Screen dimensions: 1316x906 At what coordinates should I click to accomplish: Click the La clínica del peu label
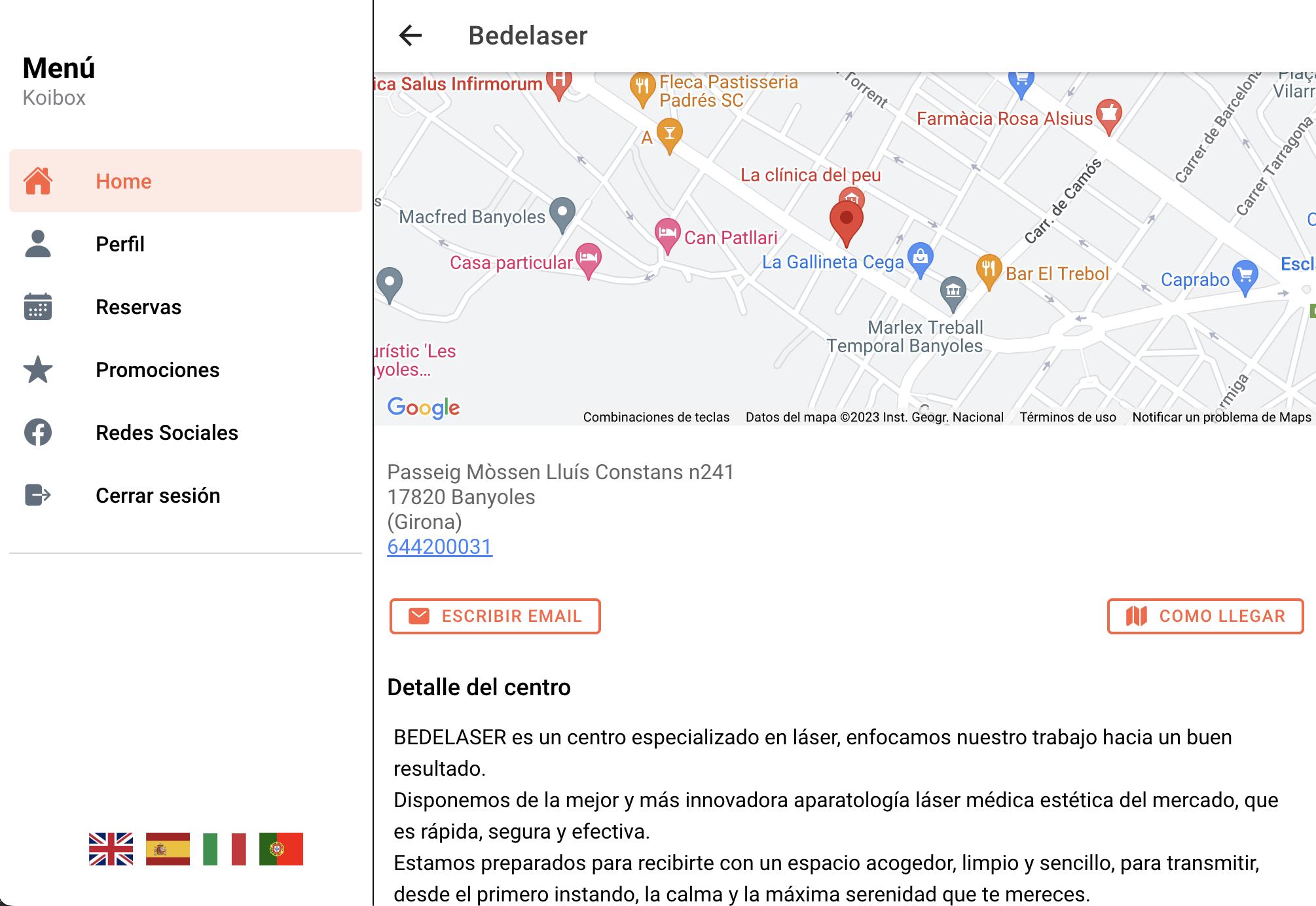coord(811,175)
